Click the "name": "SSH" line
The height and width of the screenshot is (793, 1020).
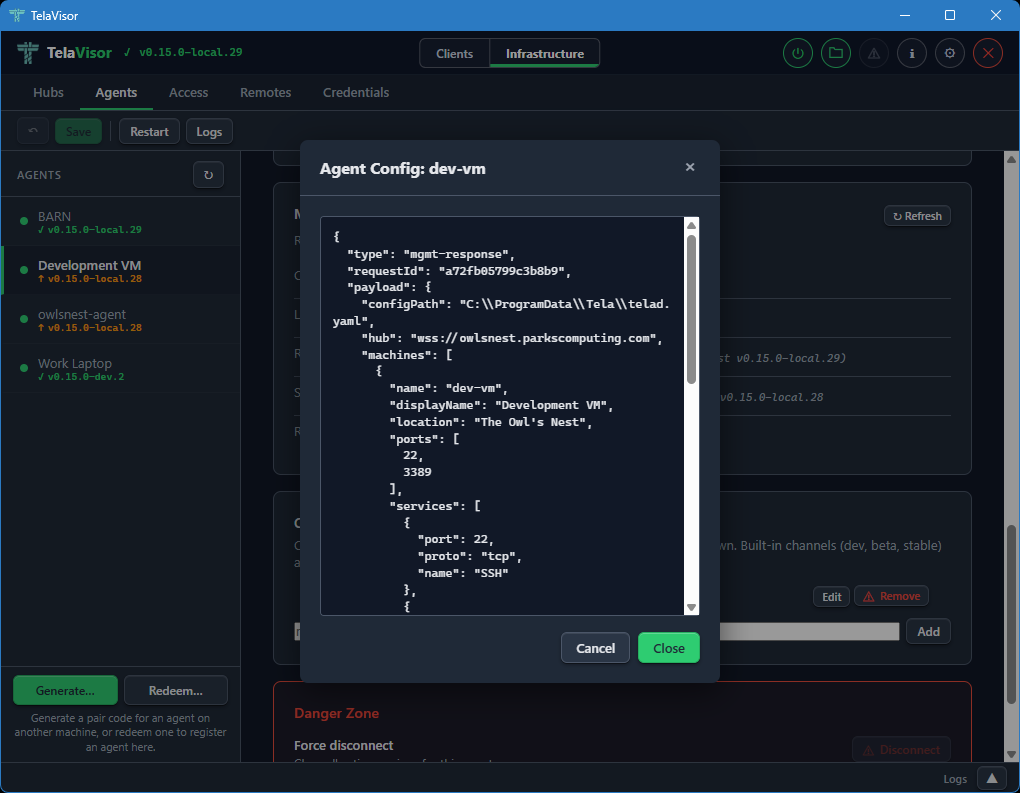click(463, 572)
